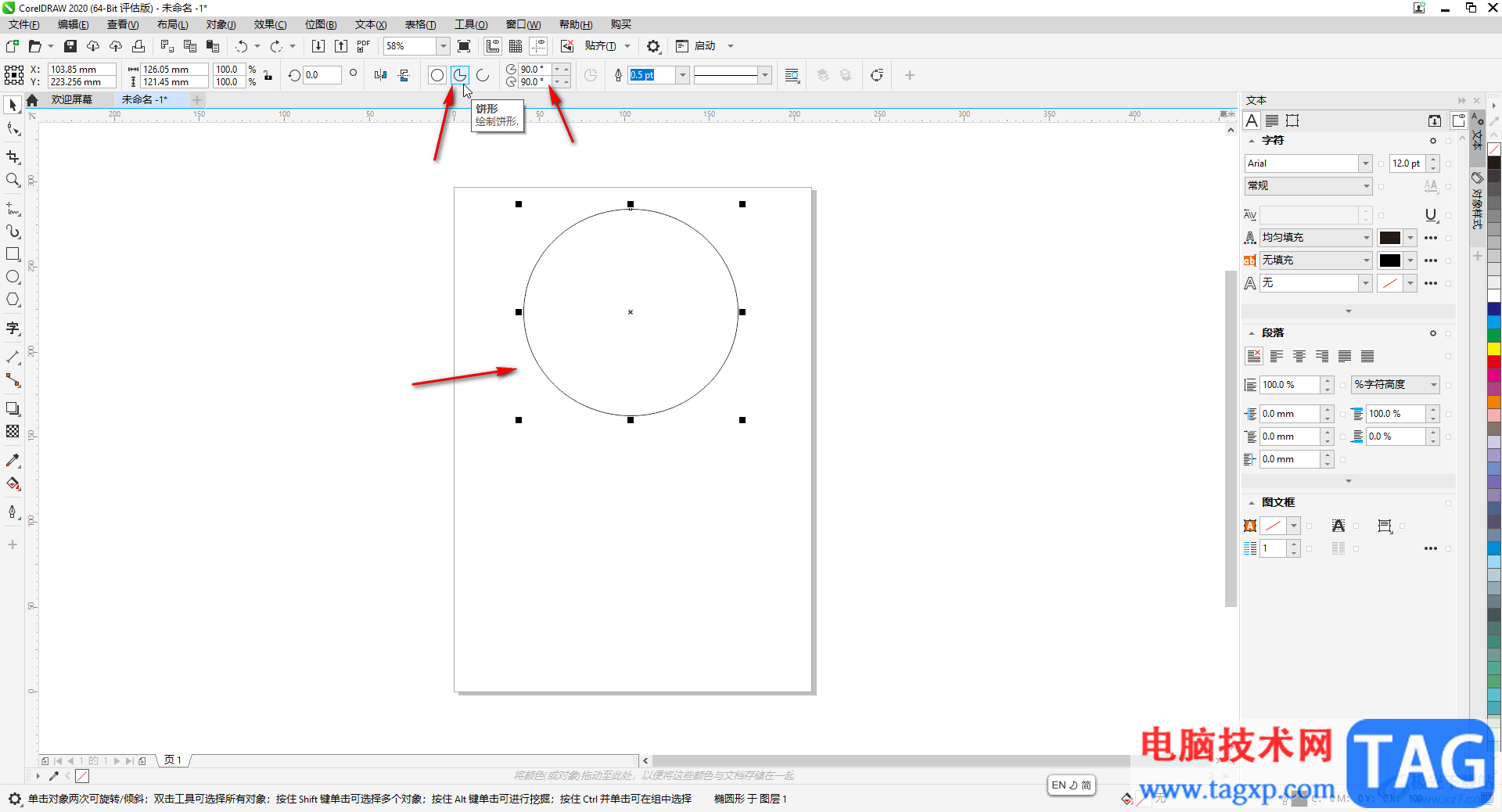1502x812 pixels.
Task: Toggle the lock ratio padlock
Action: coord(268,75)
